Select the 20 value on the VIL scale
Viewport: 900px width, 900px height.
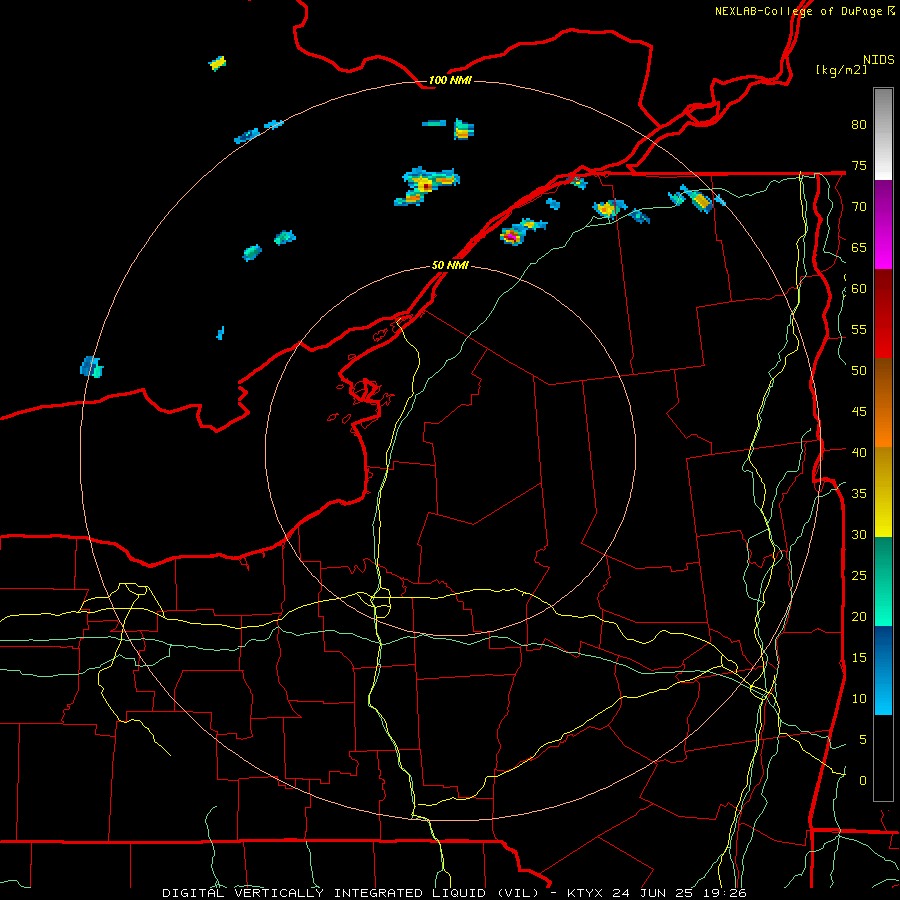tap(859, 616)
